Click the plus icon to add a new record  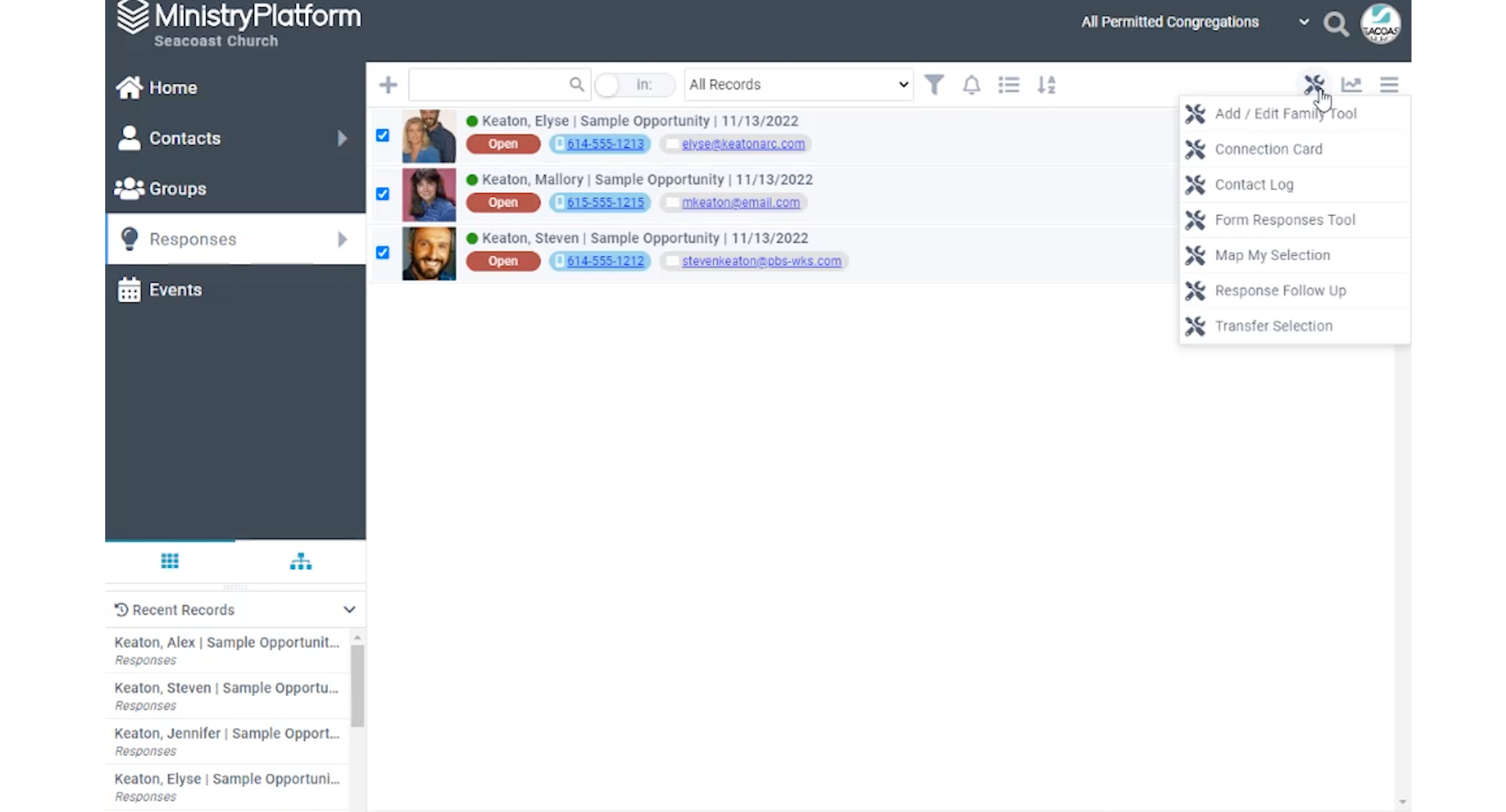tap(388, 84)
